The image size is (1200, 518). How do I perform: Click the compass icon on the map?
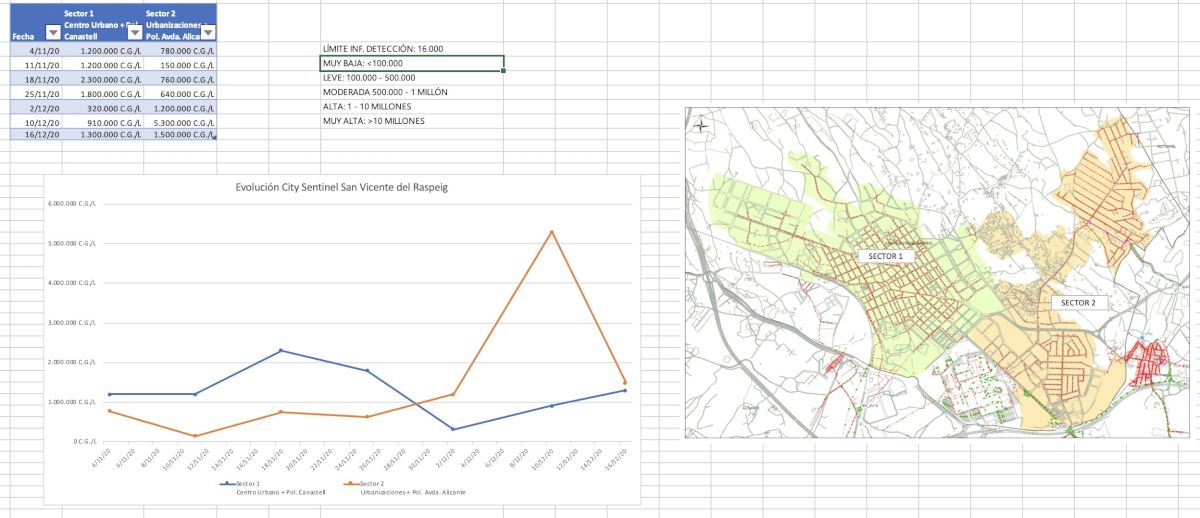pyautogui.click(x=701, y=125)
